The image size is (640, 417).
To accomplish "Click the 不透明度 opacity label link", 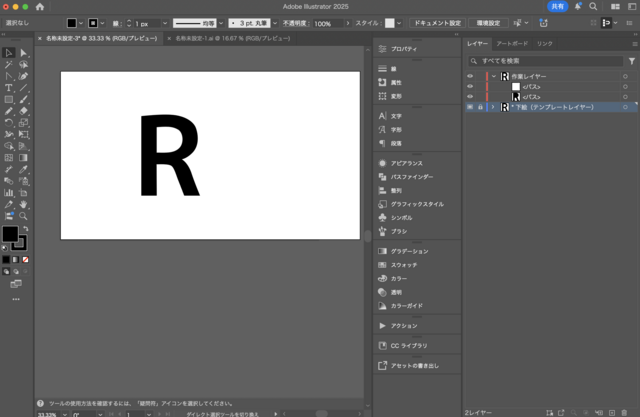I will tap(296, 23).
